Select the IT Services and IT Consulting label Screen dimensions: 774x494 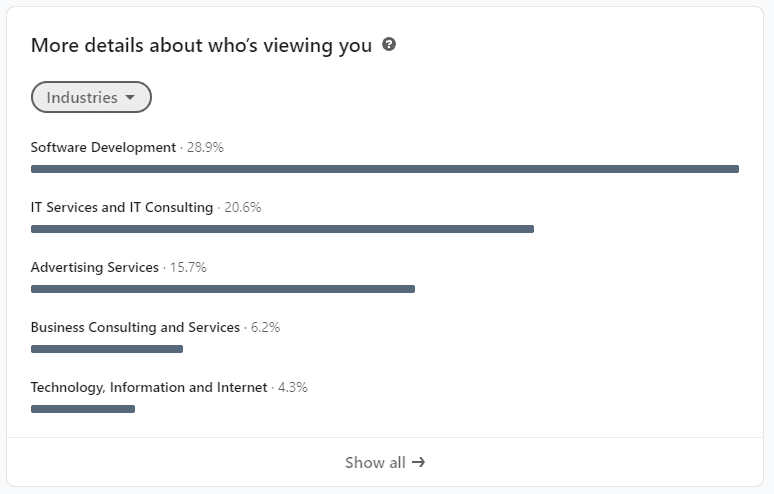click(x=122, y=207)
